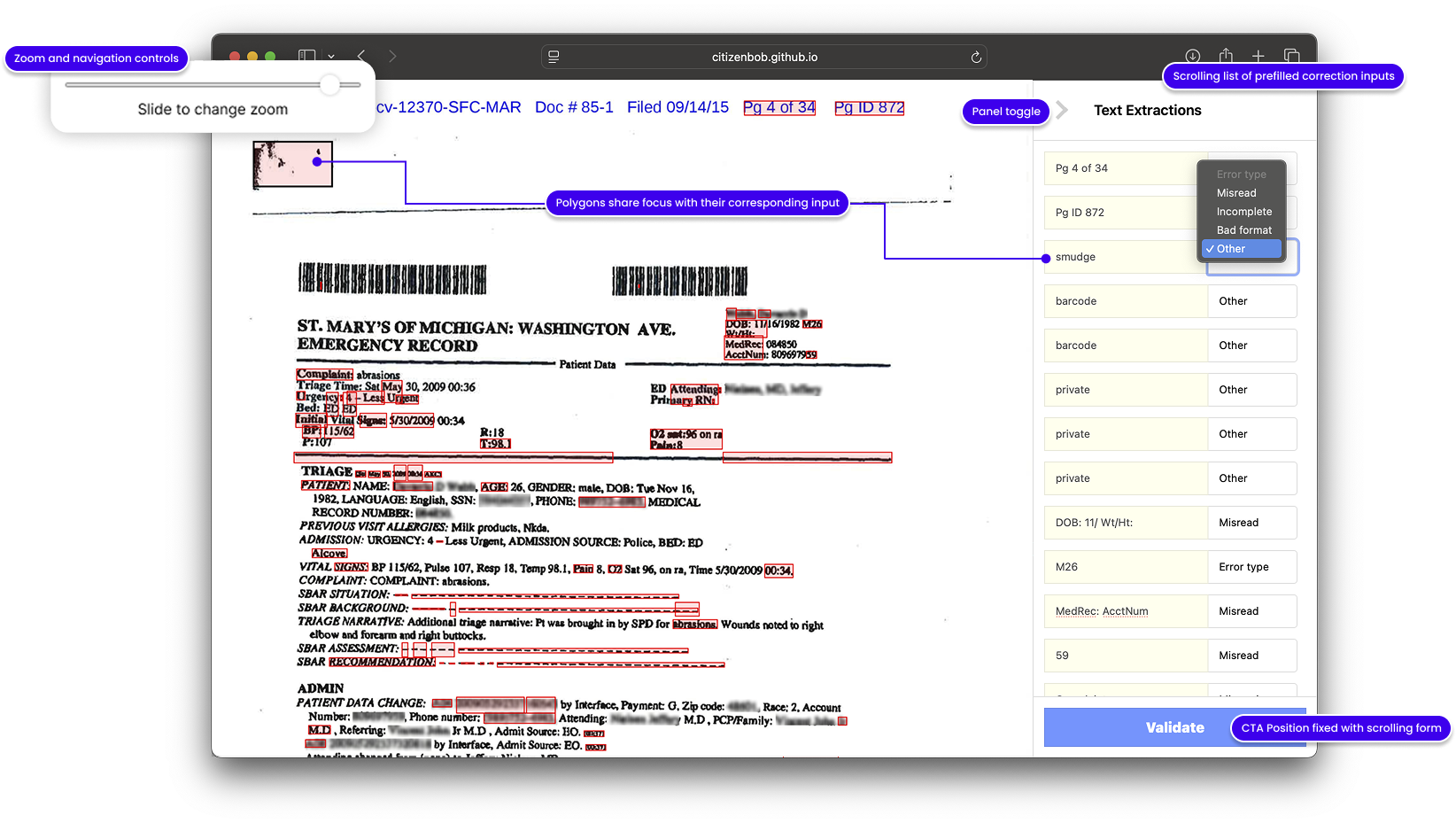Open Misread dropdown in MedRec: AcctNum row
The image size is (1456, 823).
tap(1252, 611)
